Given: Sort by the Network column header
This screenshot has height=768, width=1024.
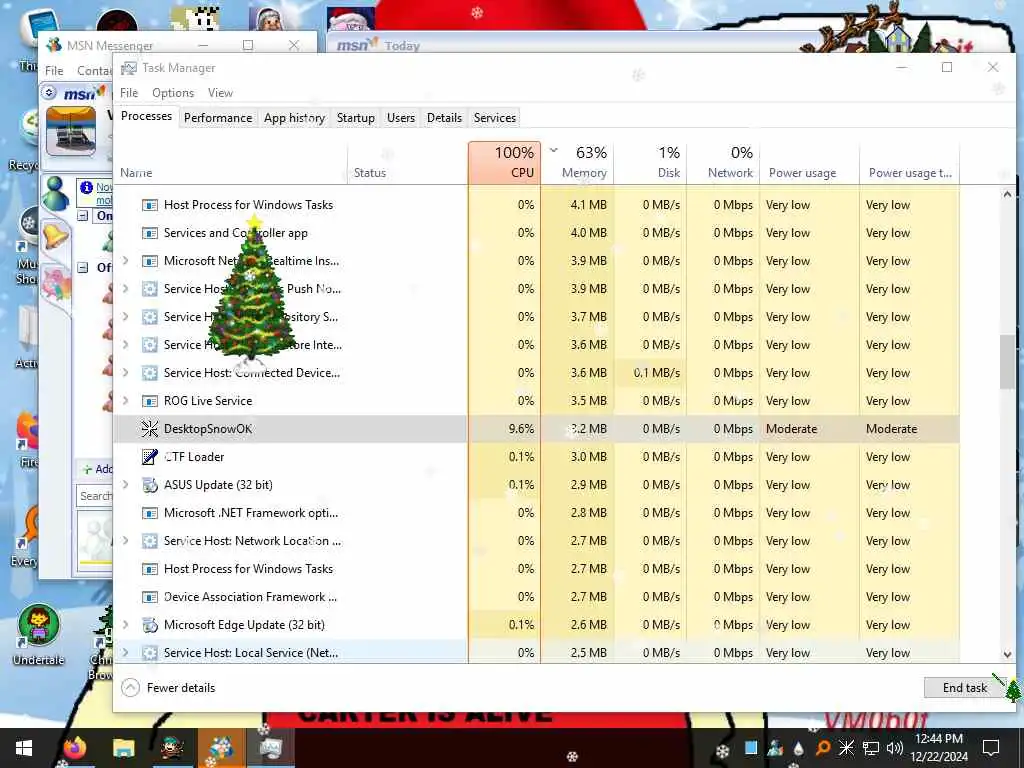Looking at the screenshot, I should pyautogui.click(x=723, y=163).
